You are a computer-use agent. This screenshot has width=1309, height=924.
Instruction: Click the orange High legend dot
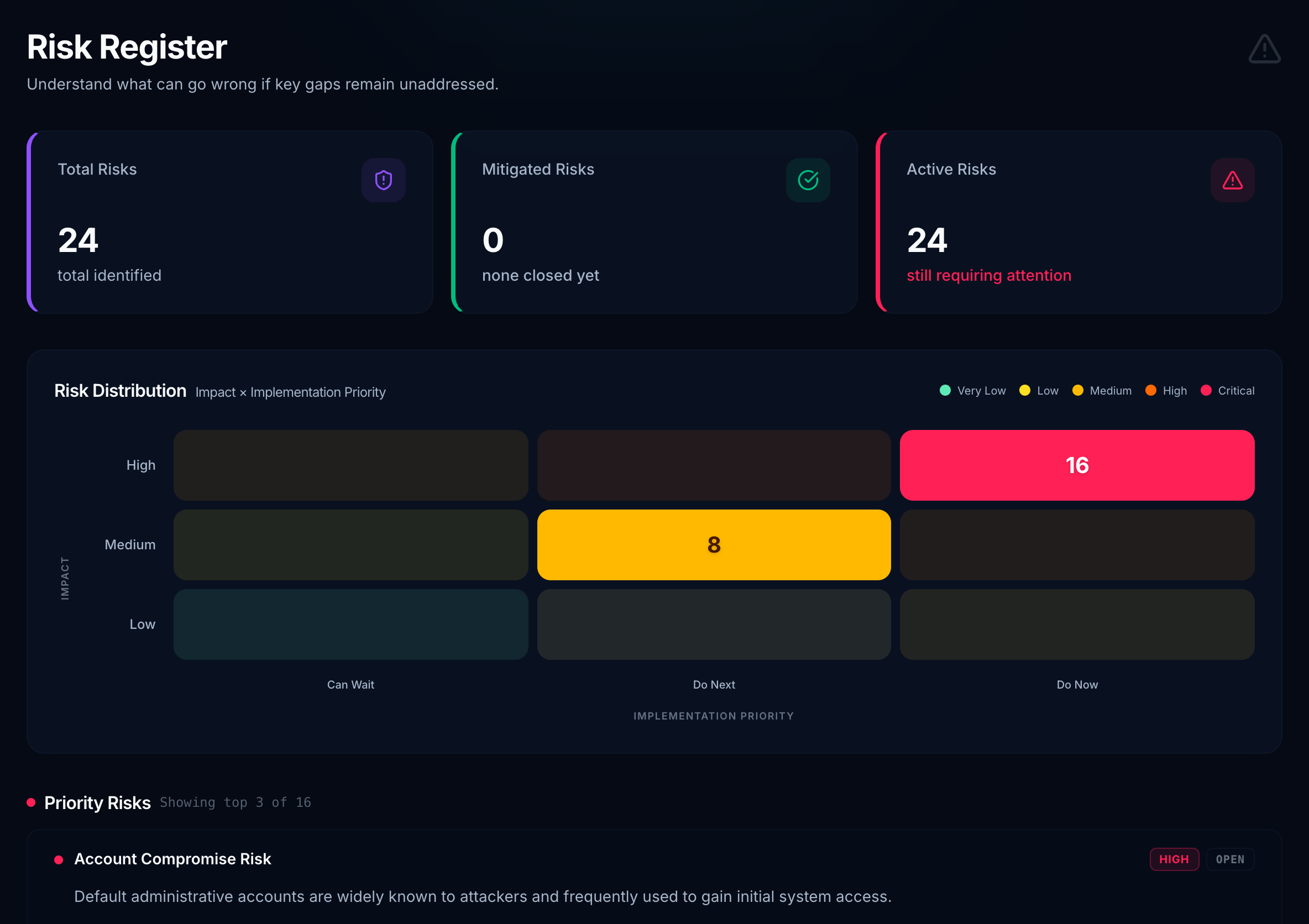(x=1150, y=391)
